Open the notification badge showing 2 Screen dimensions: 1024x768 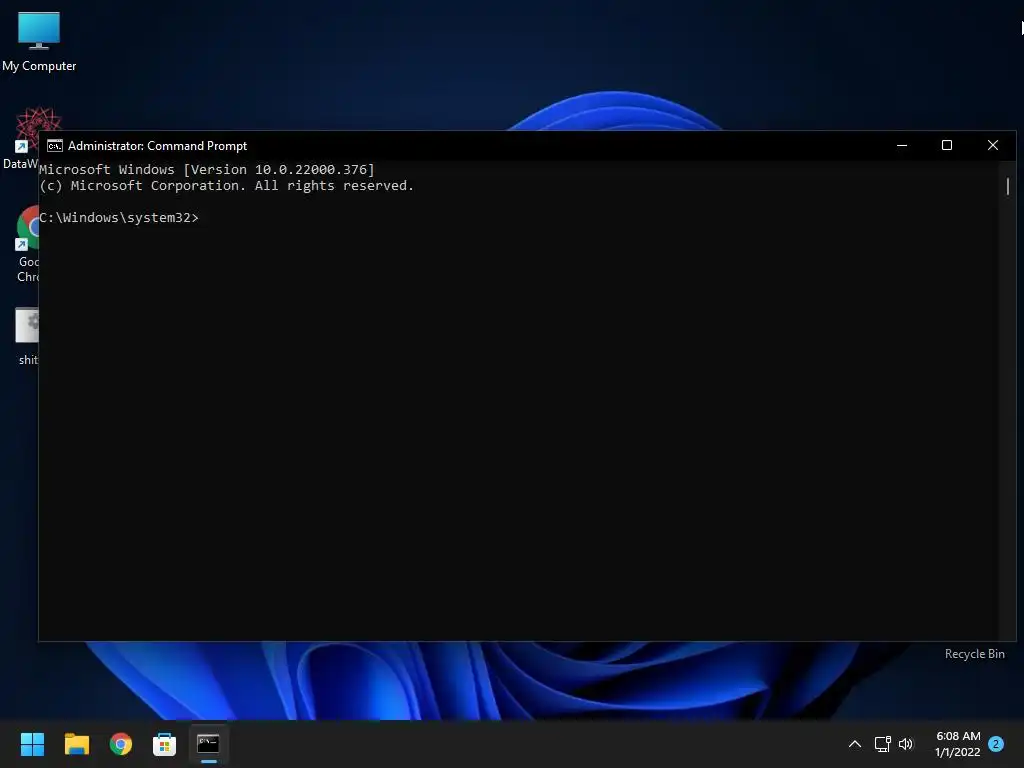click(x=996, y=744)
